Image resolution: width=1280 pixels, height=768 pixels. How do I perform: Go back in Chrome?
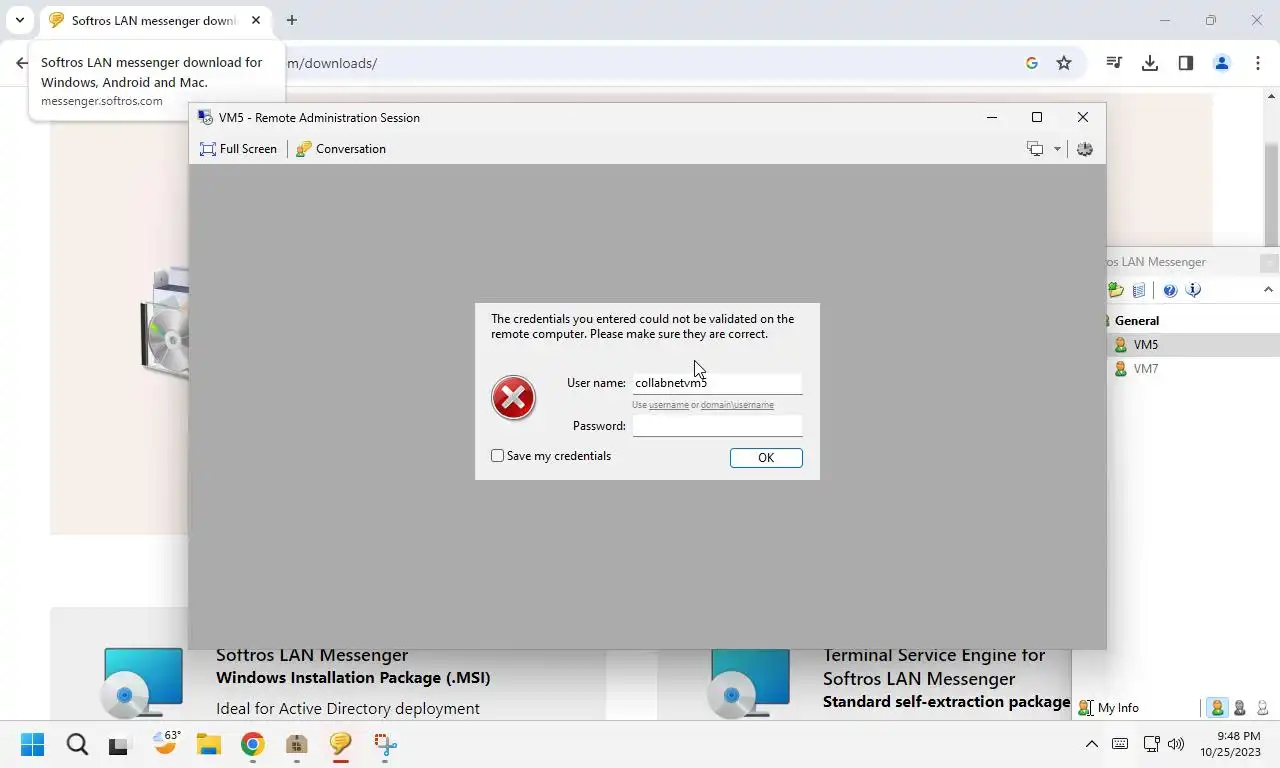pyautogui.click(x=22, y=63)
